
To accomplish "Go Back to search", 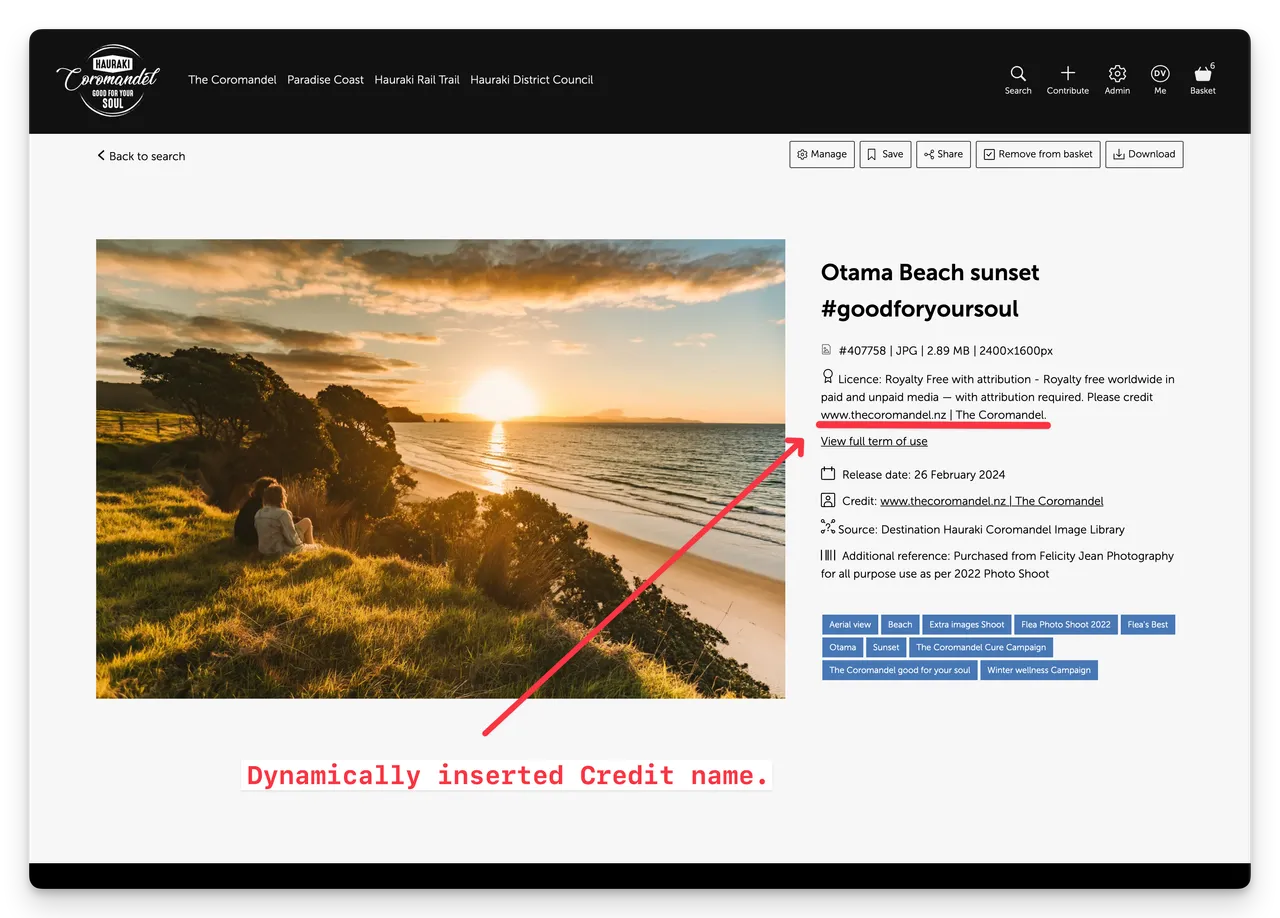I will click(x=141, y=156).
